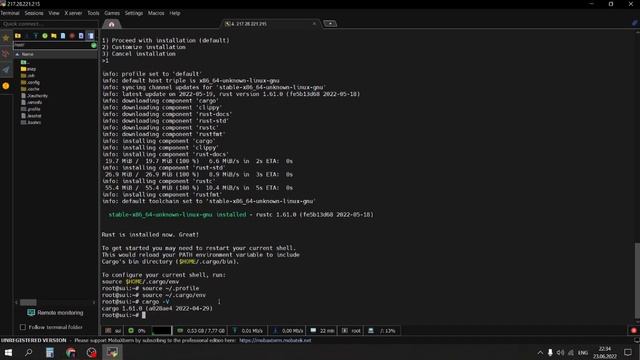Select the .bashrc file in file list

coord(31,122)
